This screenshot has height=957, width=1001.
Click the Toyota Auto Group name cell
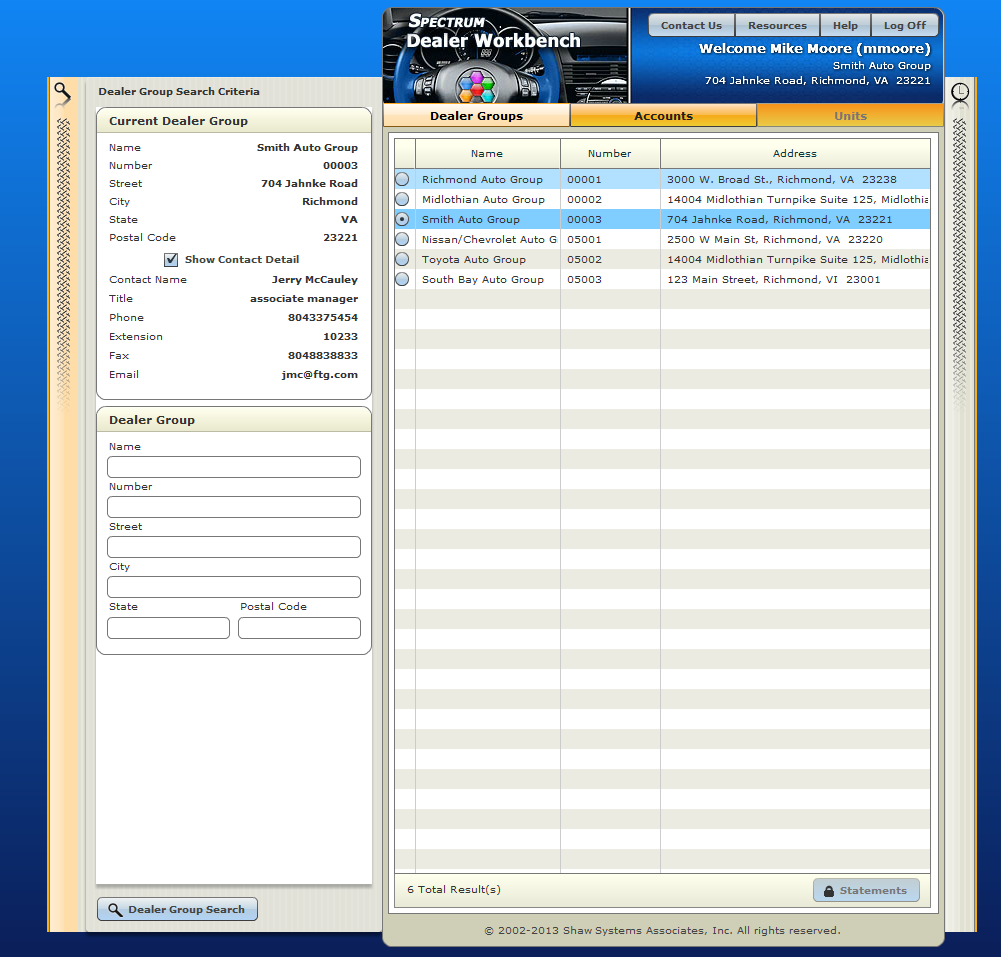tap(488, 259)
